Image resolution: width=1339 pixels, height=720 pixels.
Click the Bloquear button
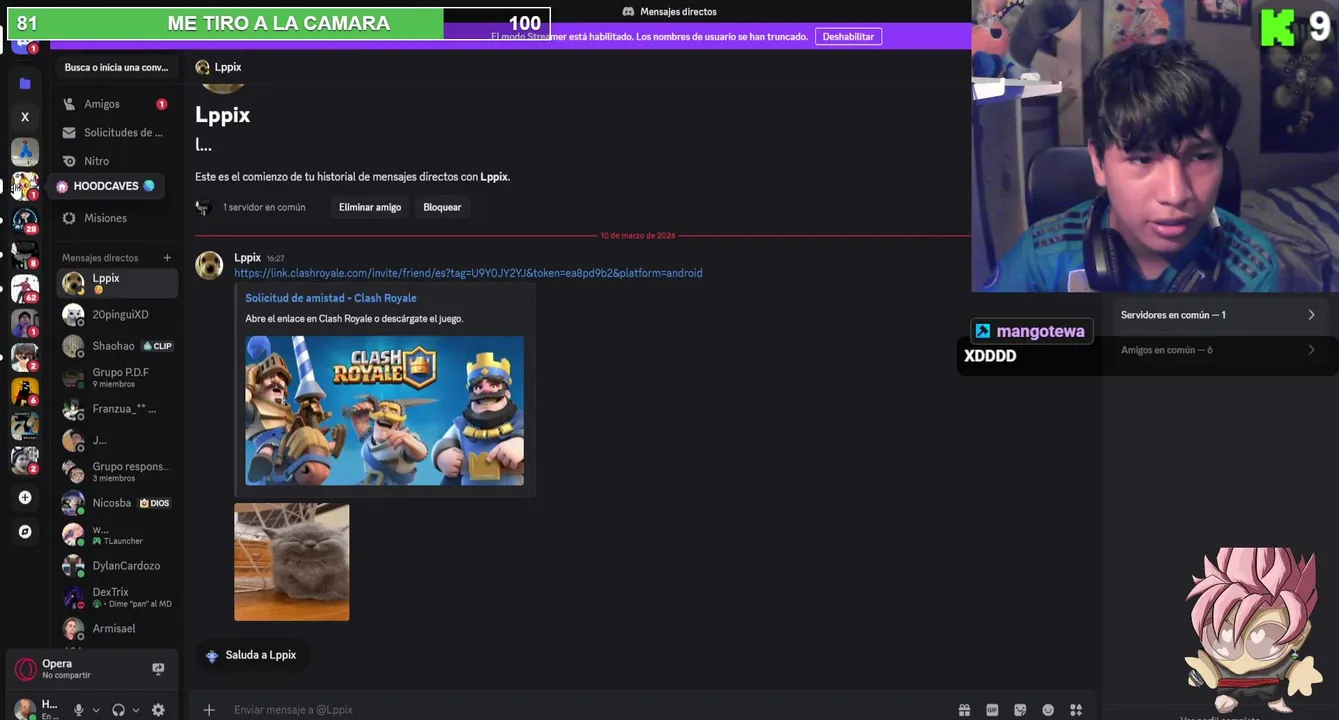click(x=442, y=207)
